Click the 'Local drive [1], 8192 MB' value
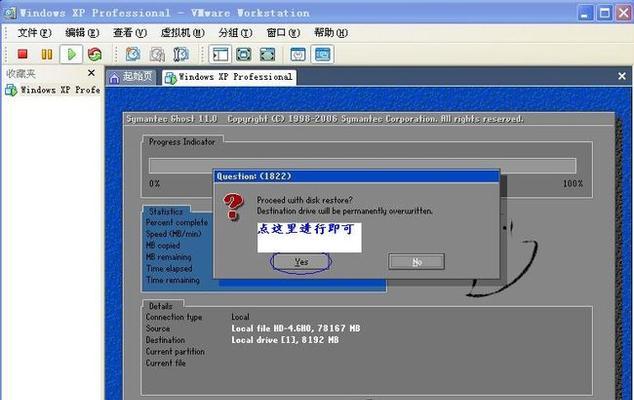The image size is (634, 400). 285,340
